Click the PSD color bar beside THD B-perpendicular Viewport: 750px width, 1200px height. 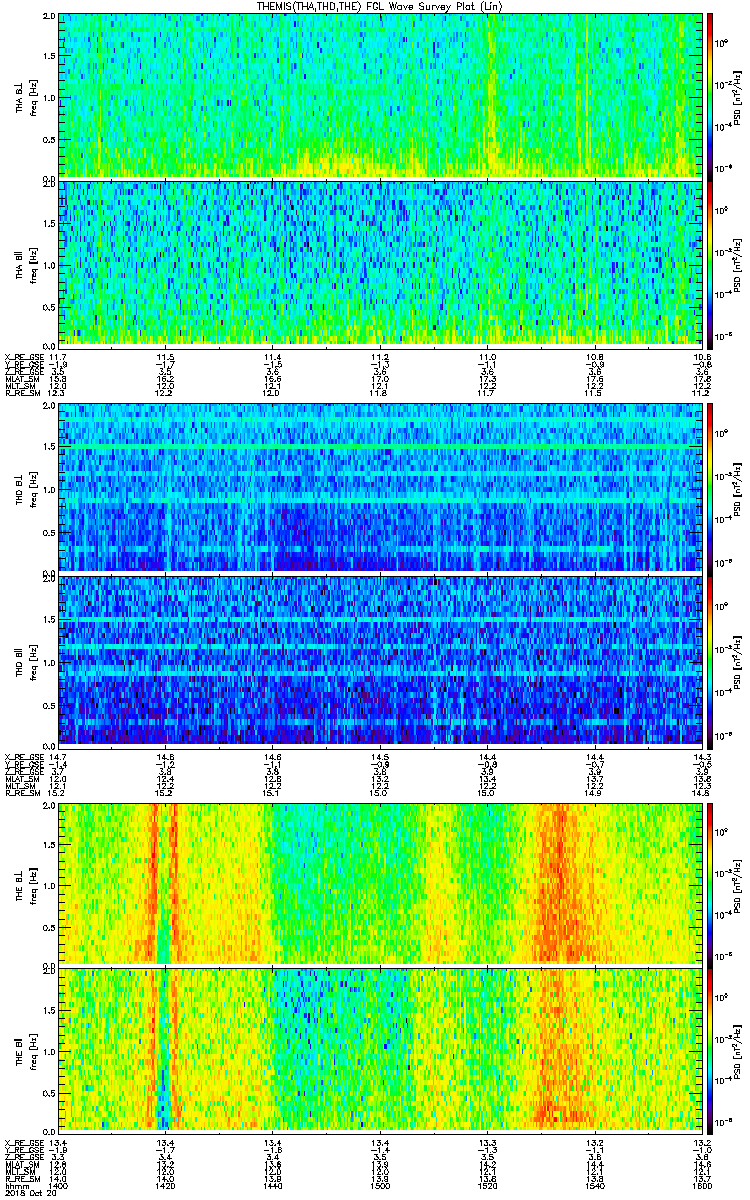click(x=710, y=488)
